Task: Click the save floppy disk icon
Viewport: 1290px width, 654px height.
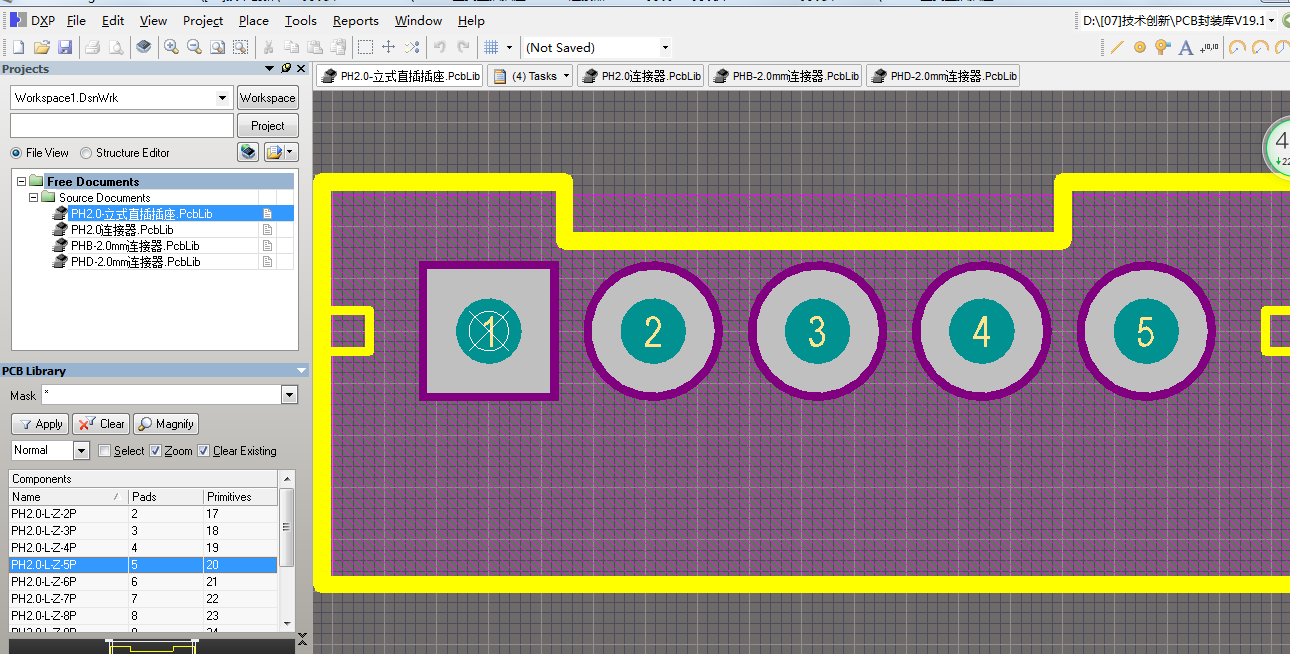Action: 65,47
